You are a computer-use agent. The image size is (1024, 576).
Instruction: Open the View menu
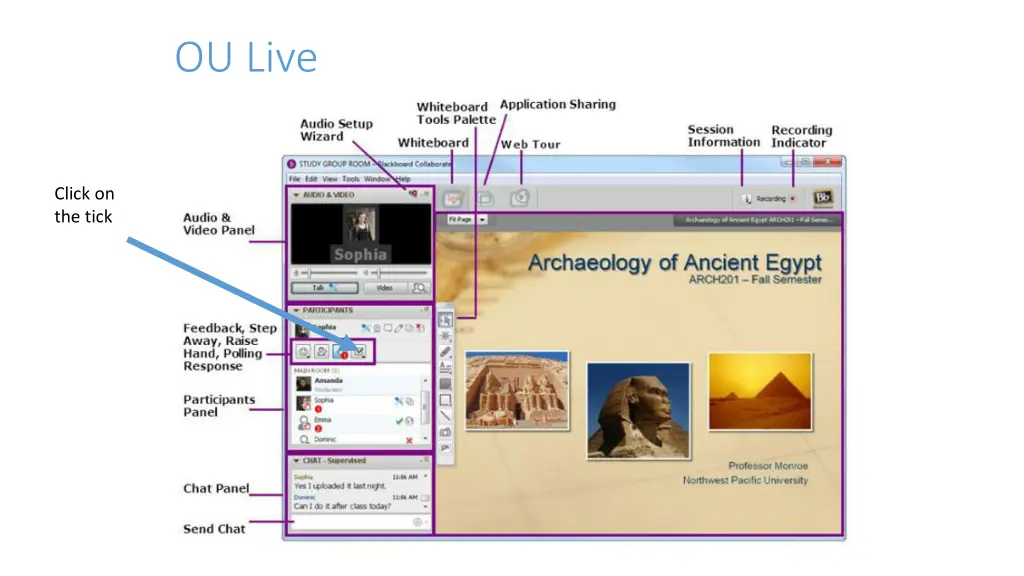coord(330,179)
